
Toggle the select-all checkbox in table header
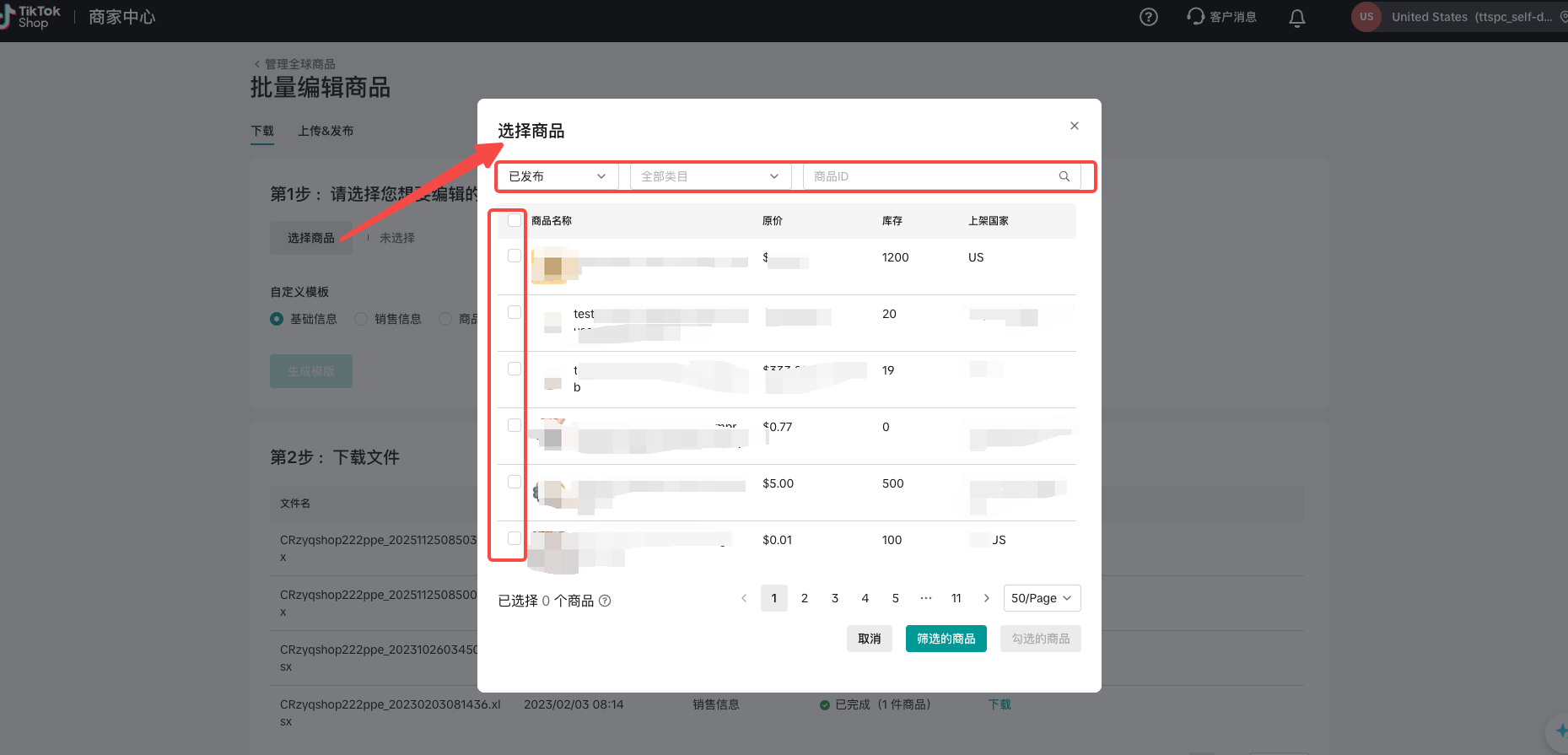515,220
